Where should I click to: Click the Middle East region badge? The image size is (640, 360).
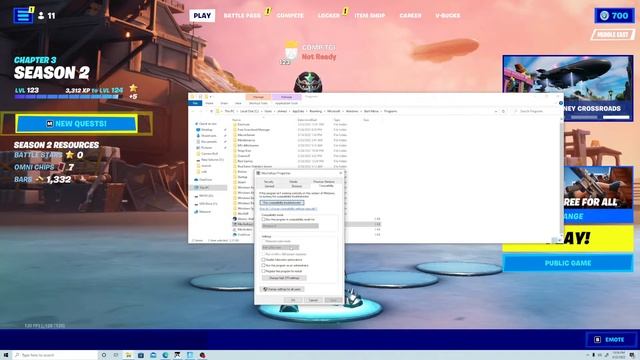pos(612,35)
